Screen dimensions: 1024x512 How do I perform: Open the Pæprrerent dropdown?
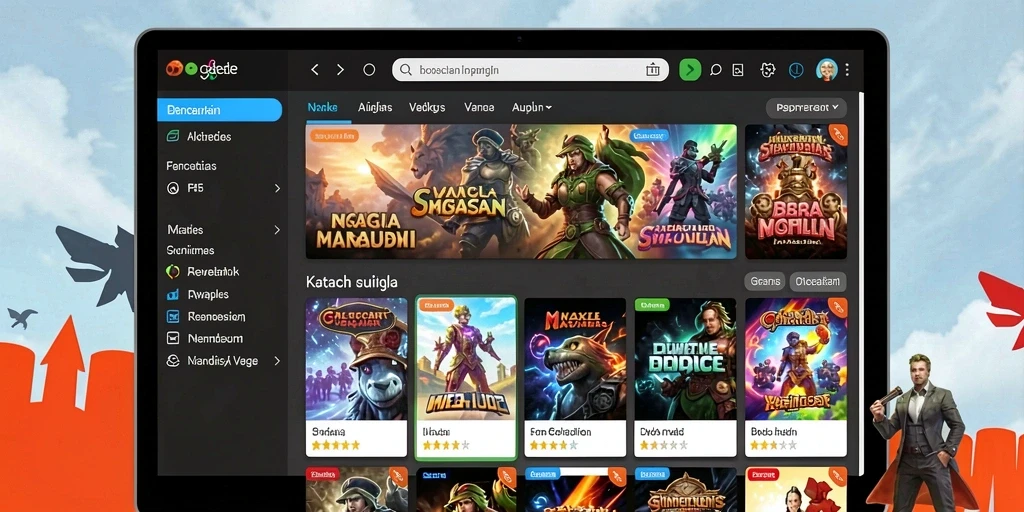click(807, 107)
